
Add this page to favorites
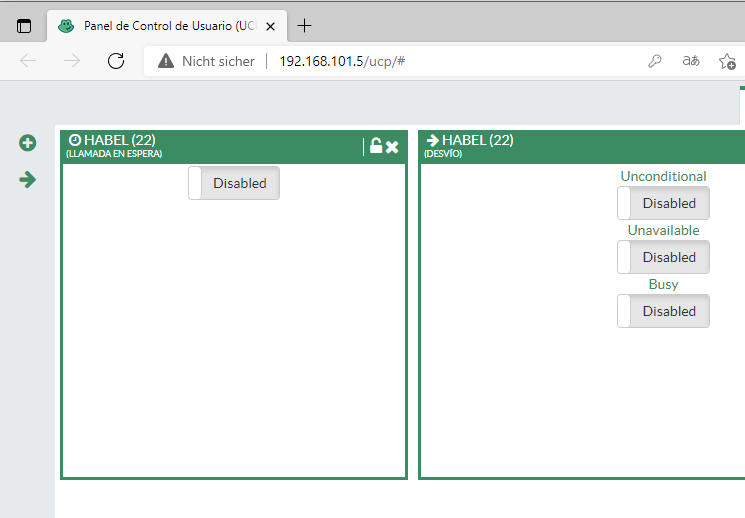point(727,61)
